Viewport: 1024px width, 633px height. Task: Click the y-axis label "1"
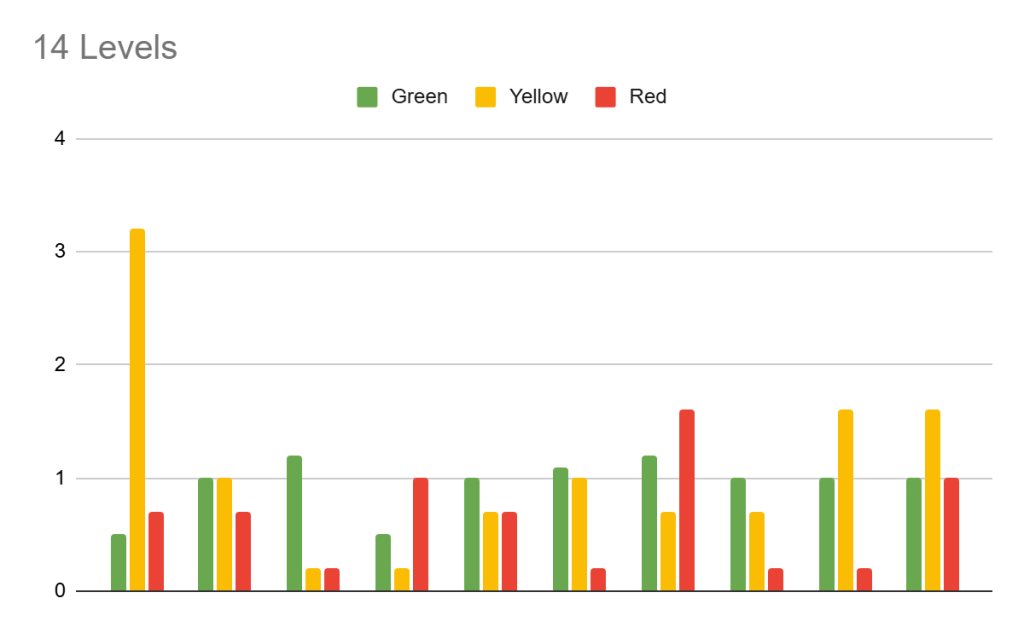(x=60, y=478)
